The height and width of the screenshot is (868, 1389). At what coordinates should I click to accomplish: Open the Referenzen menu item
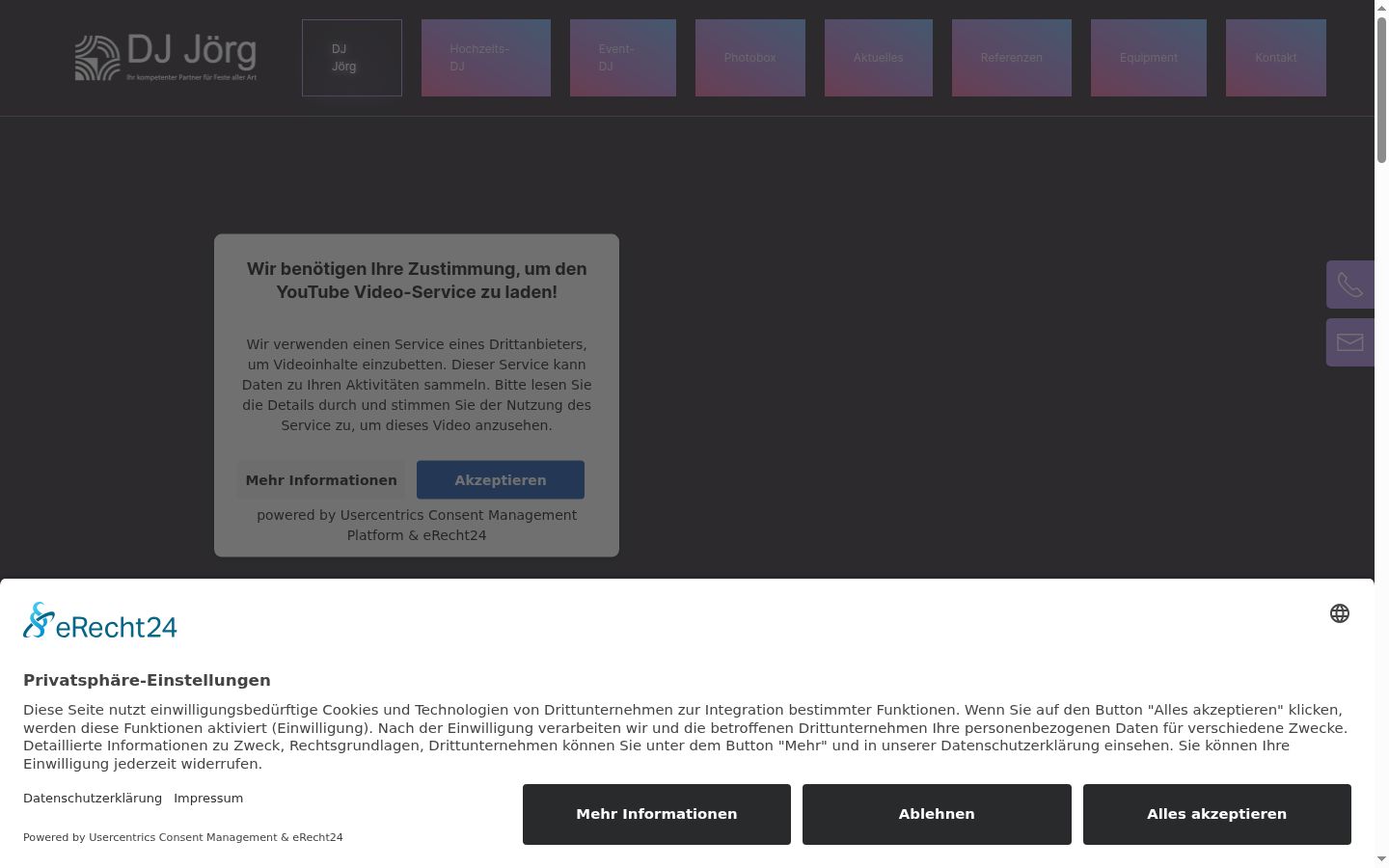click(x=1012, y=58)
